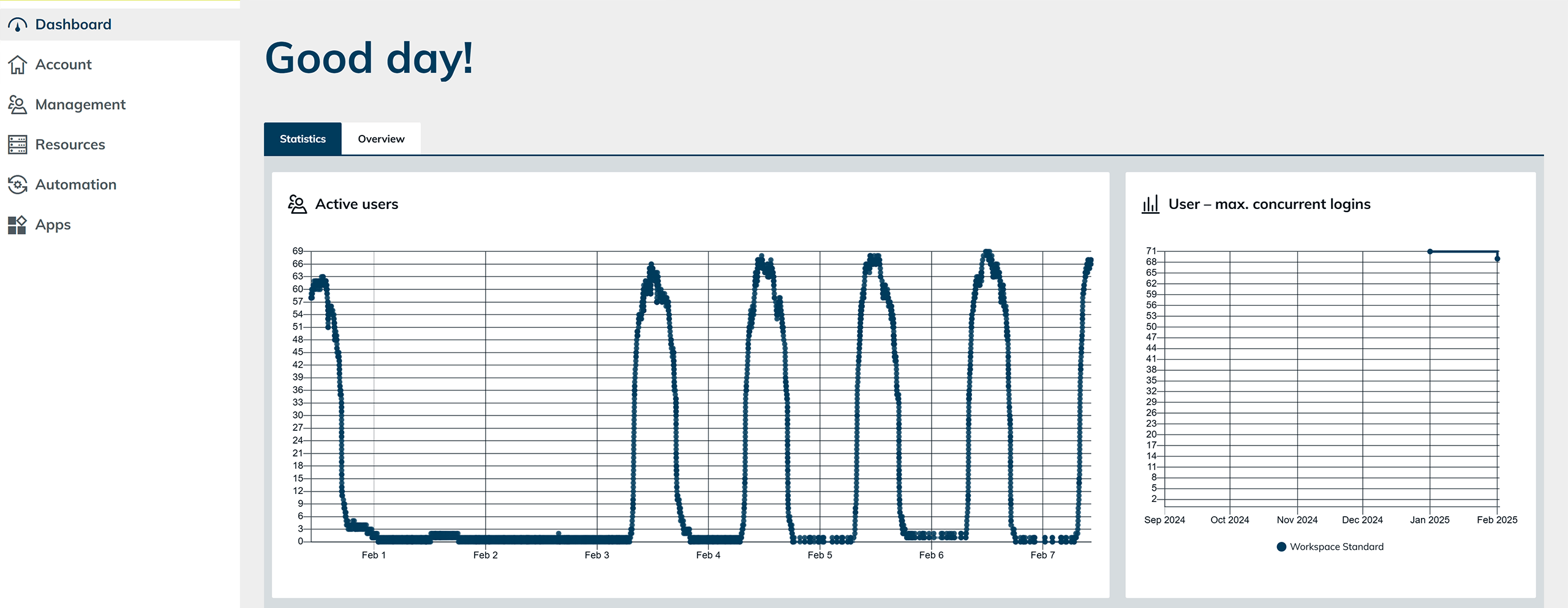This screenshot has height=608, width=1568.
Task: Click the Management users icon
Action: click(x=17, y=105)
